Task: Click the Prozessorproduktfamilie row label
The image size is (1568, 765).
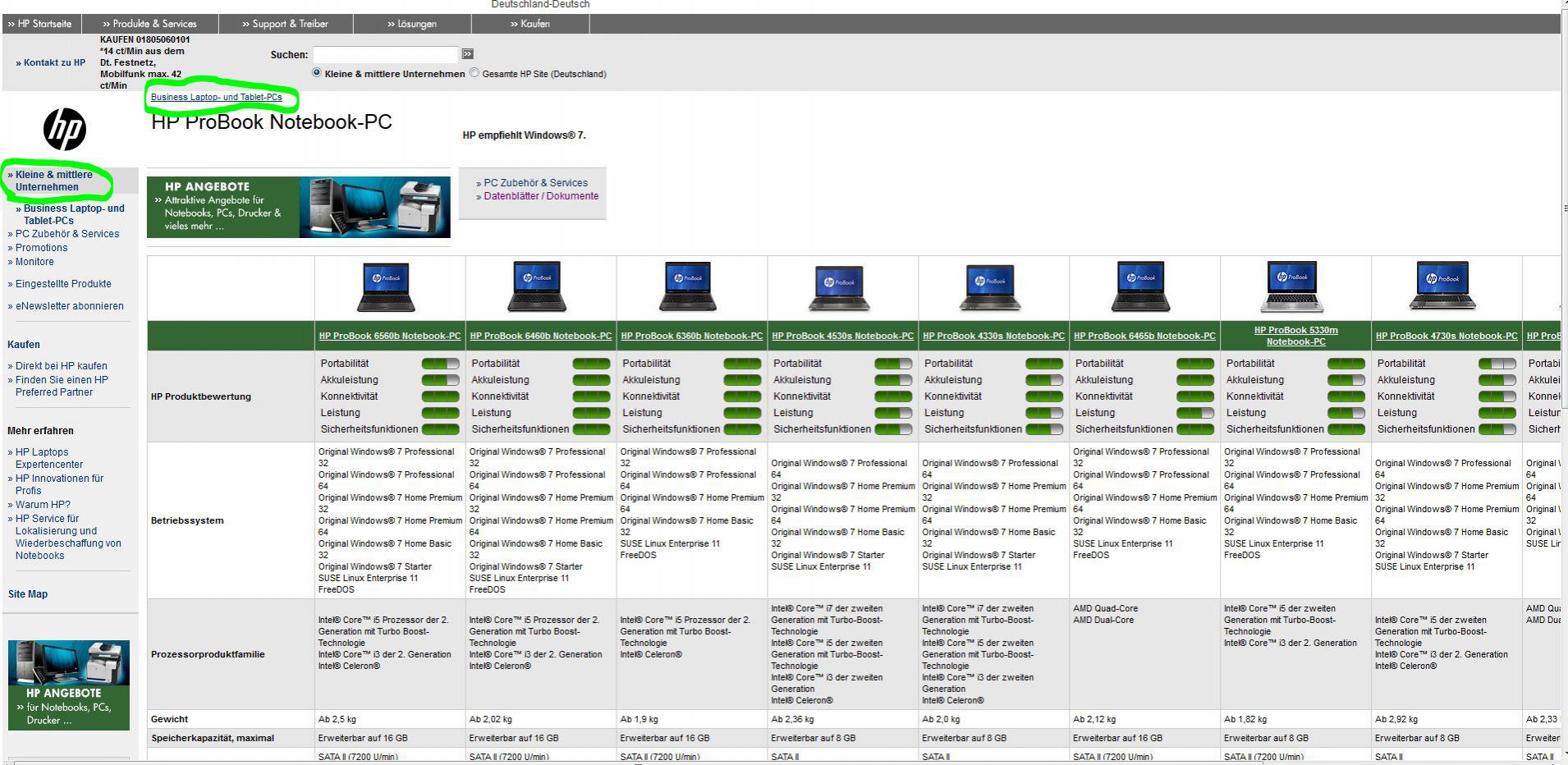Action: (208, 654)
